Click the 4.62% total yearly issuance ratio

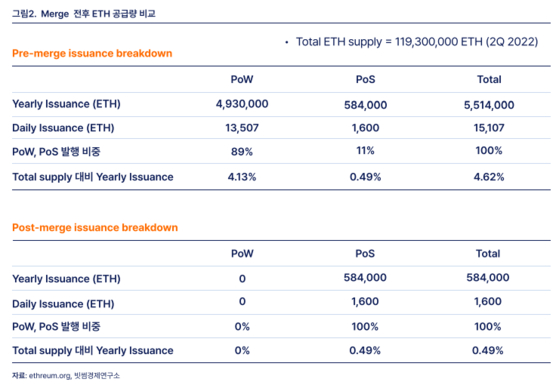489,177
